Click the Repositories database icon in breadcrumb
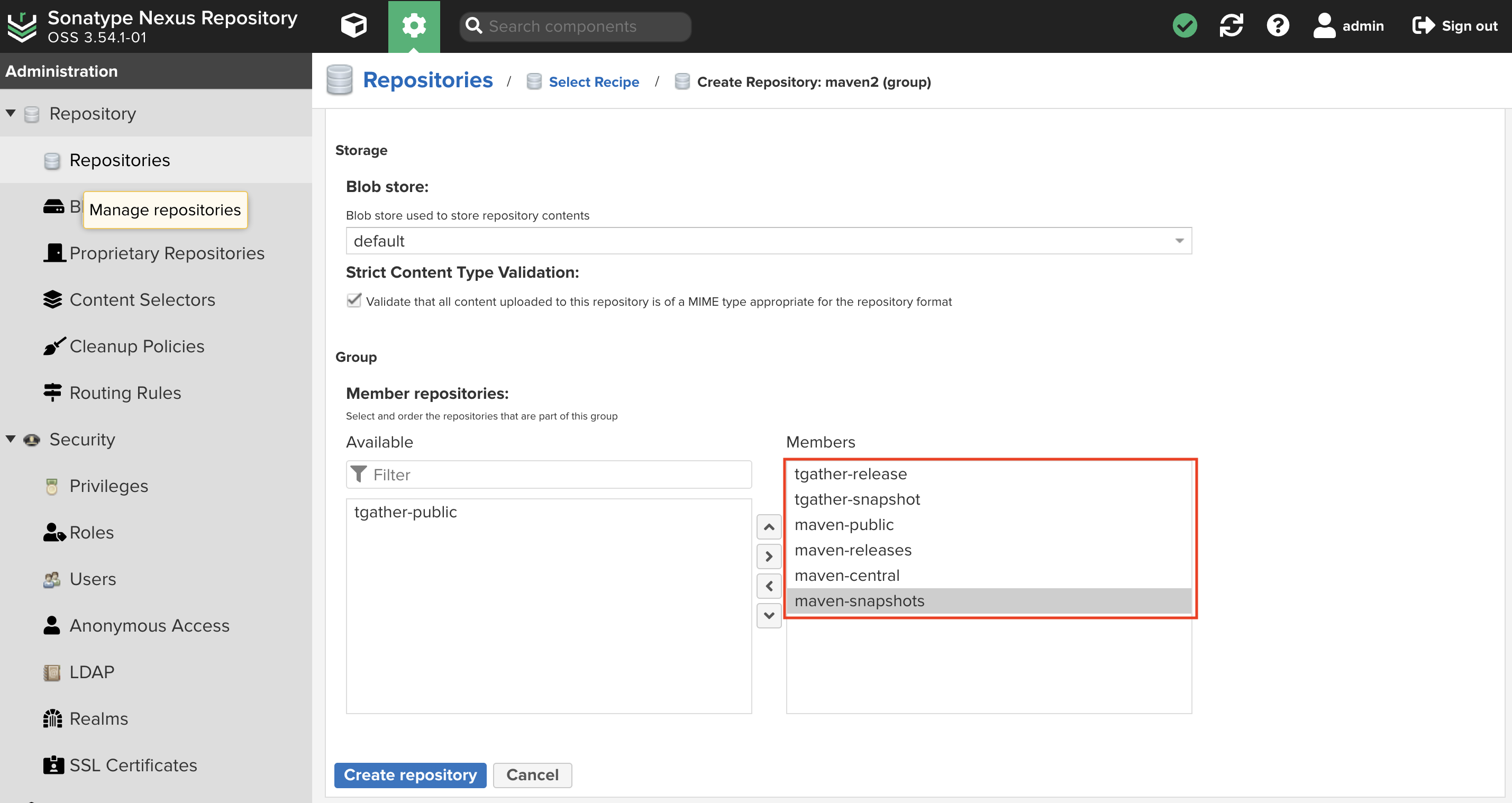The height and width of the screenshot is (803, 1512). pyautogui.click(x=339, y=80)
